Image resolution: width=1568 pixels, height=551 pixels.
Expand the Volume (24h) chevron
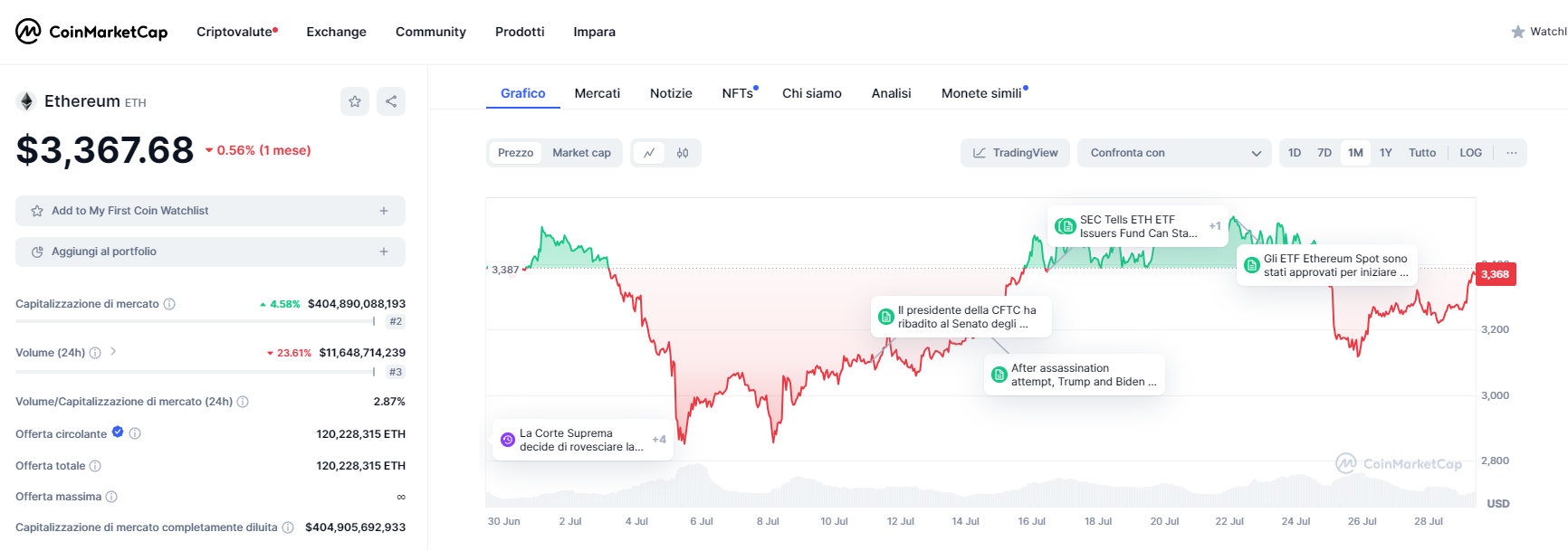click(x=113, y=352)
